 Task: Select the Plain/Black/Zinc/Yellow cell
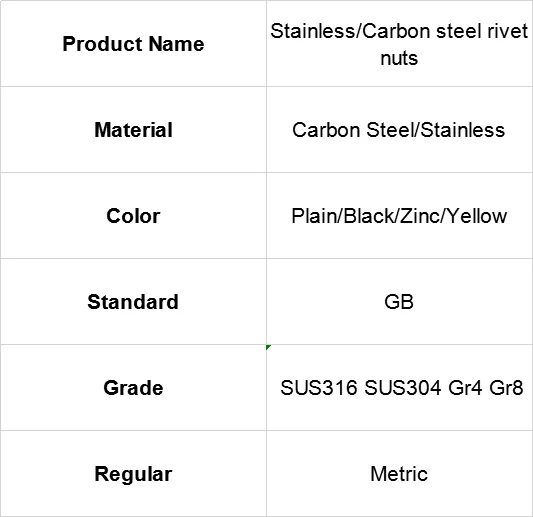[399, 216]
